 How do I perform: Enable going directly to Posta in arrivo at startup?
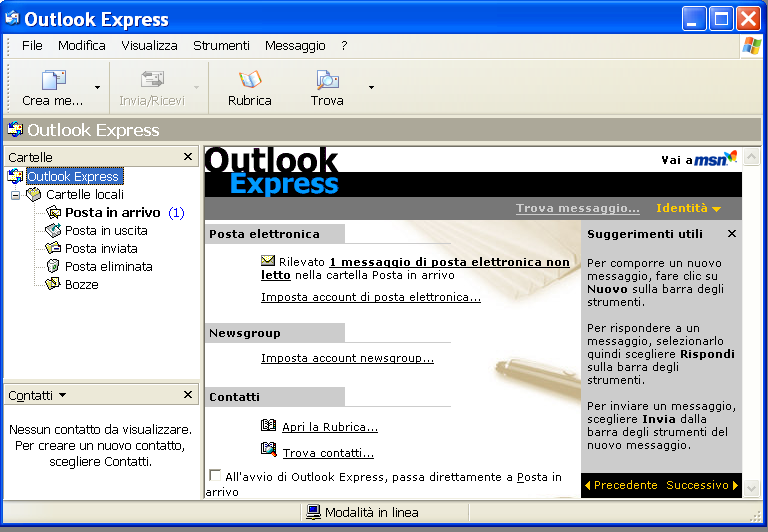tap(215, 475)
